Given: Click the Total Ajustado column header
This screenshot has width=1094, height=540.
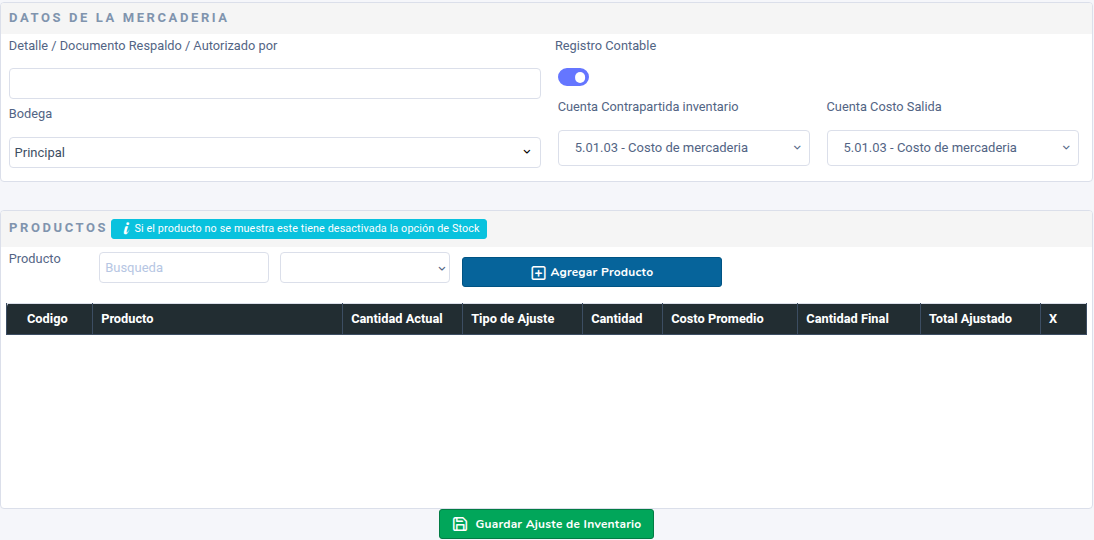Looking at the screenshot, I should pyautogui.click(x=980, y=319).
